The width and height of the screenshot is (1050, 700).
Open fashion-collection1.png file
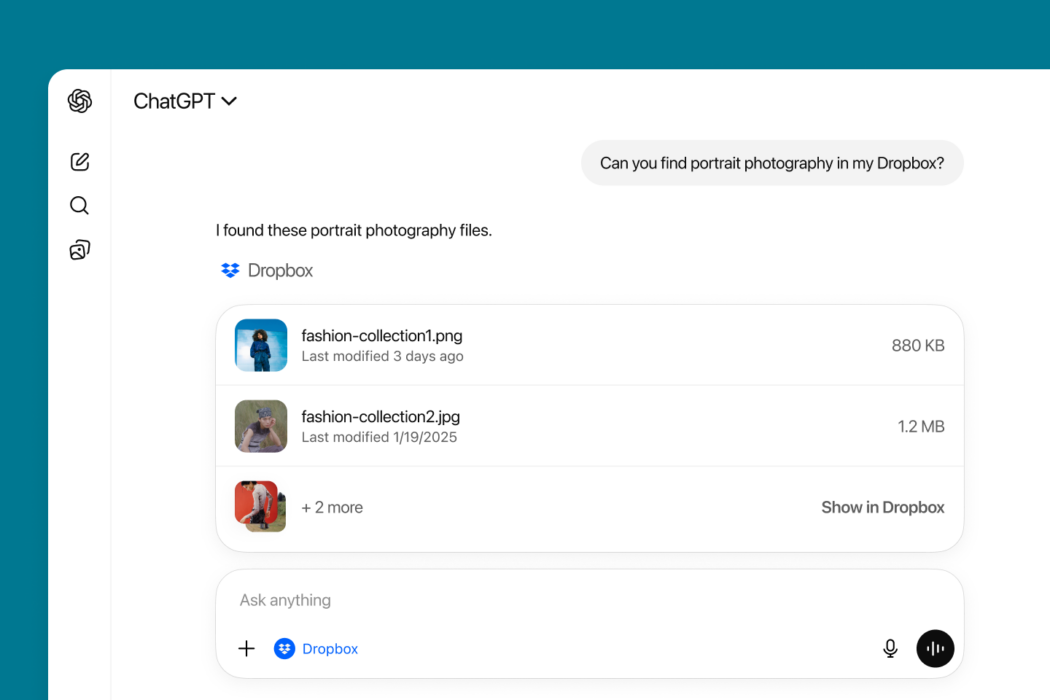point(382,336)
